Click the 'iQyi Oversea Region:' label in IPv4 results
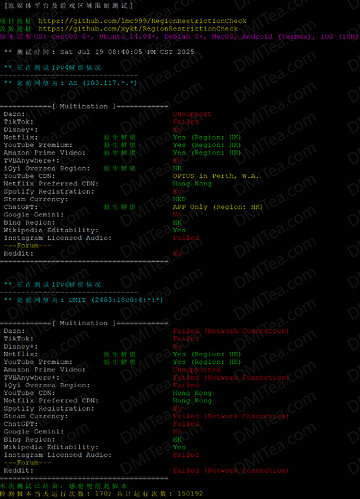 [x=47, y=168]
